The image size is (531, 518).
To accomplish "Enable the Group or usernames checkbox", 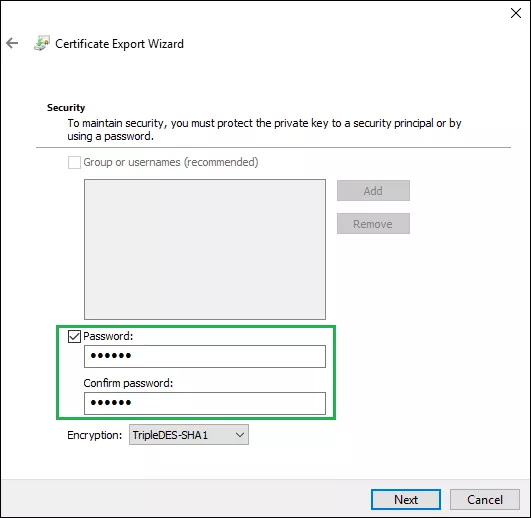I will click(74, 162).
